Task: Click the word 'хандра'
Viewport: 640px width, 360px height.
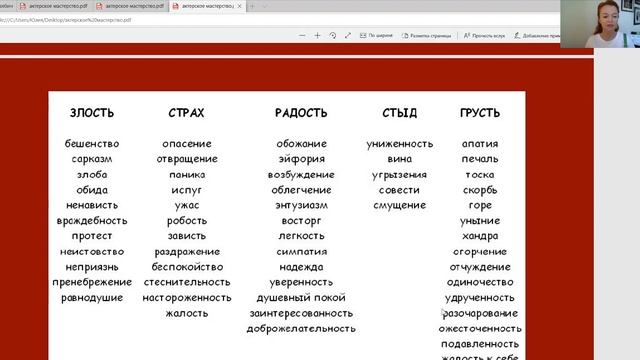Action: coord(480,236)
